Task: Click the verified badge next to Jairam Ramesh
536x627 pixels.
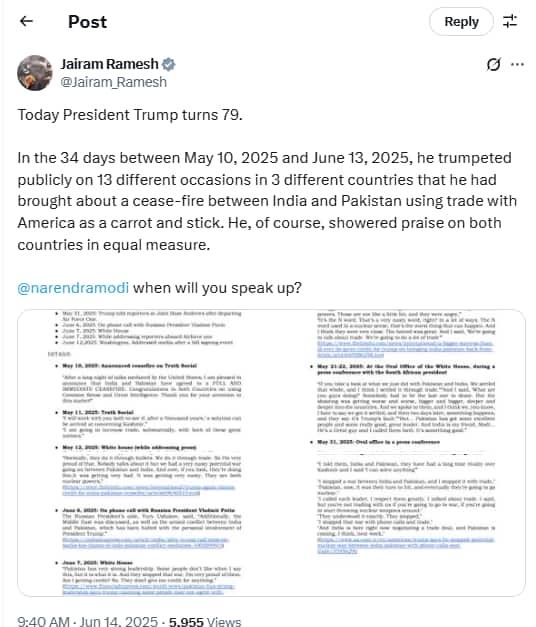Action: click(x=168, y=64)
